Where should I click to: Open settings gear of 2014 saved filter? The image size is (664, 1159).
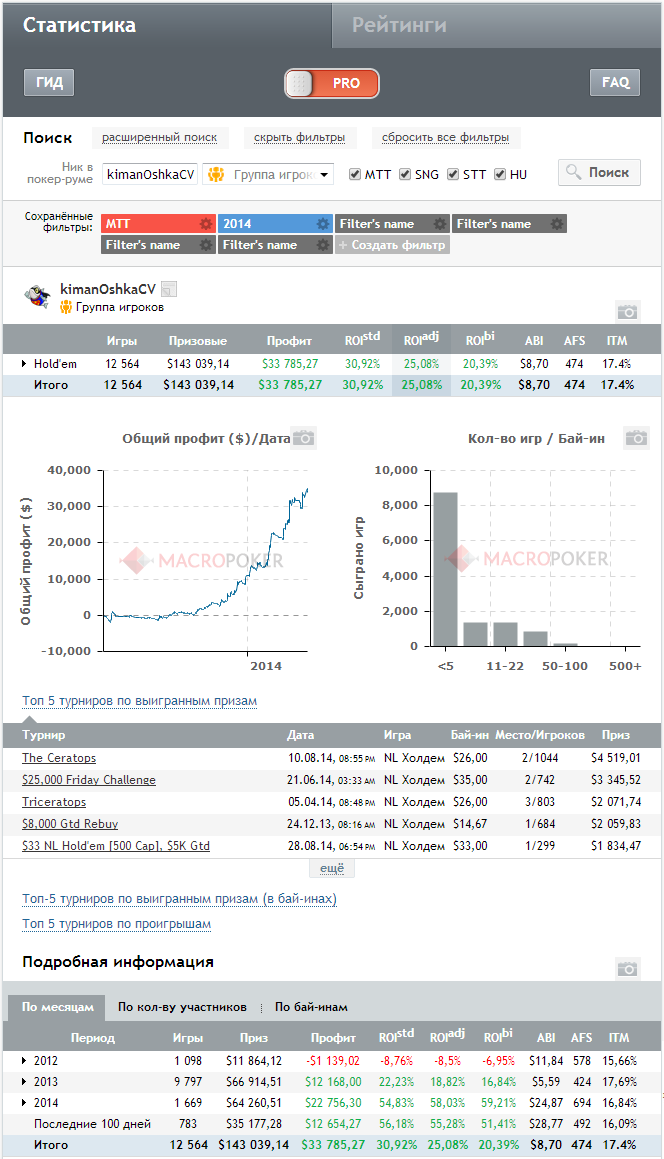click(322, 224)
